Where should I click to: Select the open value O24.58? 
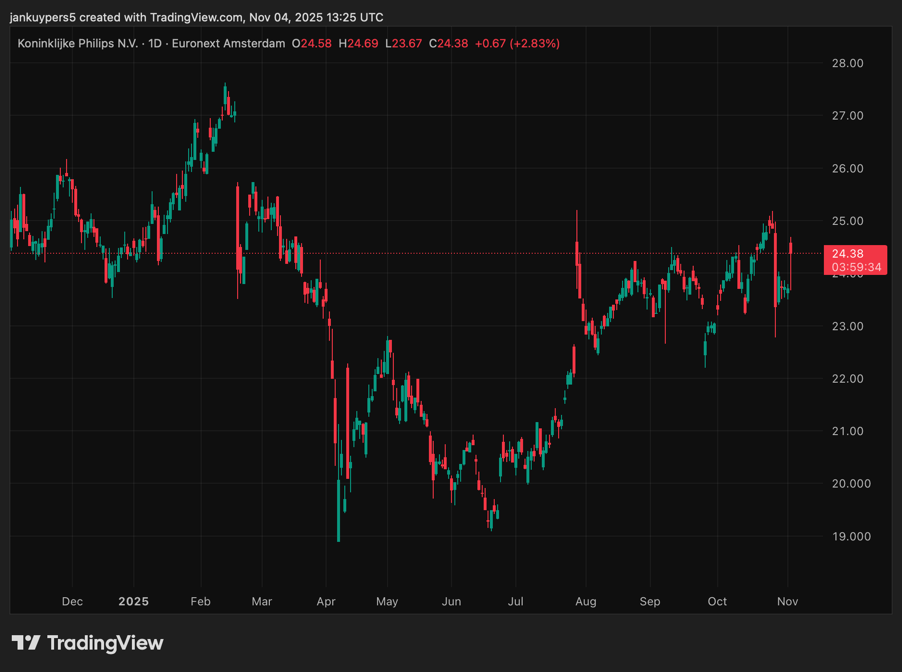coord(311,43)
